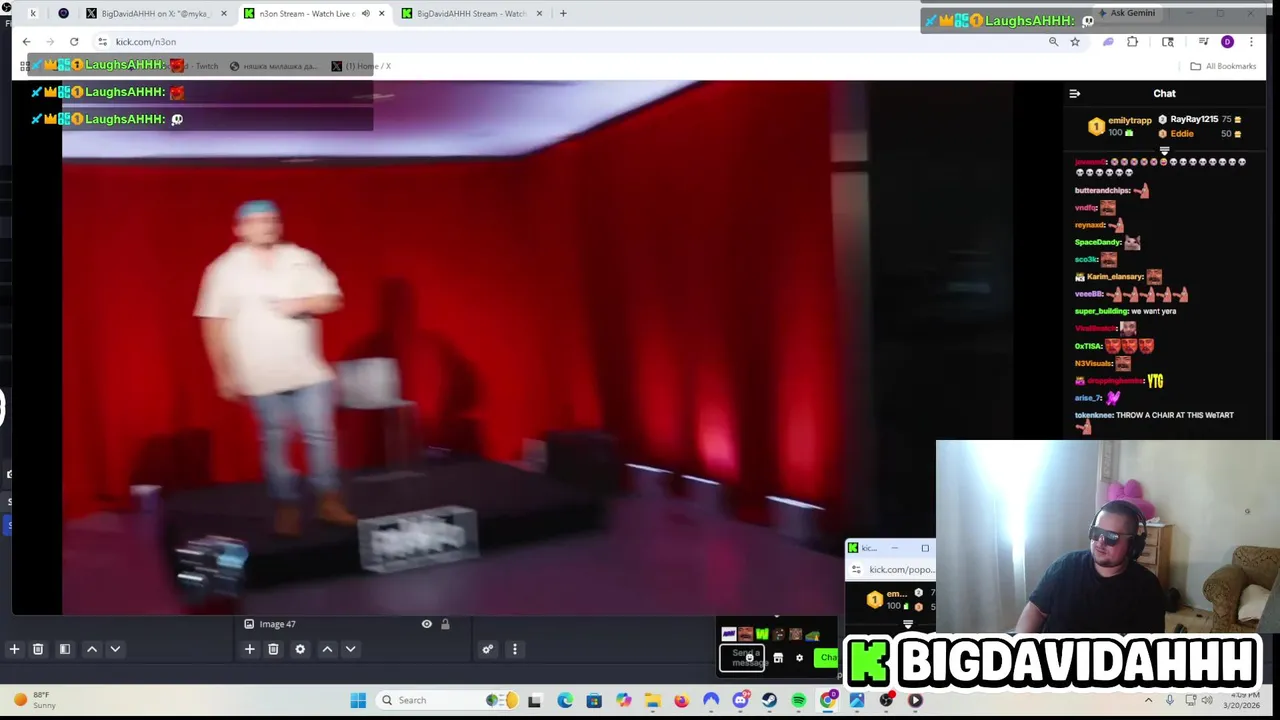
Task: Focus the Send a message field in popup
Action: coord(743,658)
